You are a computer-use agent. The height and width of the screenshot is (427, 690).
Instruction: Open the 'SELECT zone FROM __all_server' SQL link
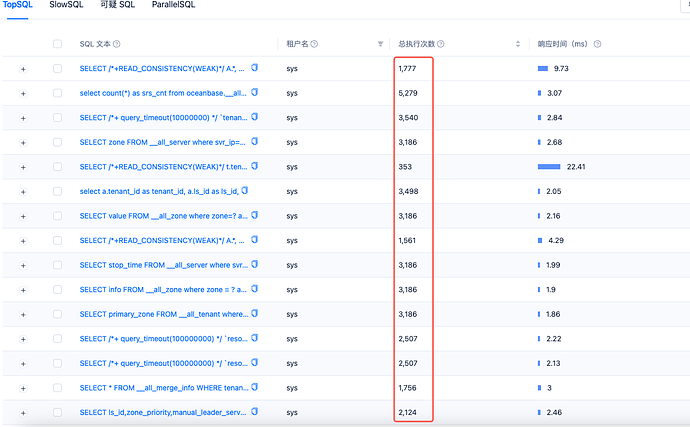click(162, 142)
